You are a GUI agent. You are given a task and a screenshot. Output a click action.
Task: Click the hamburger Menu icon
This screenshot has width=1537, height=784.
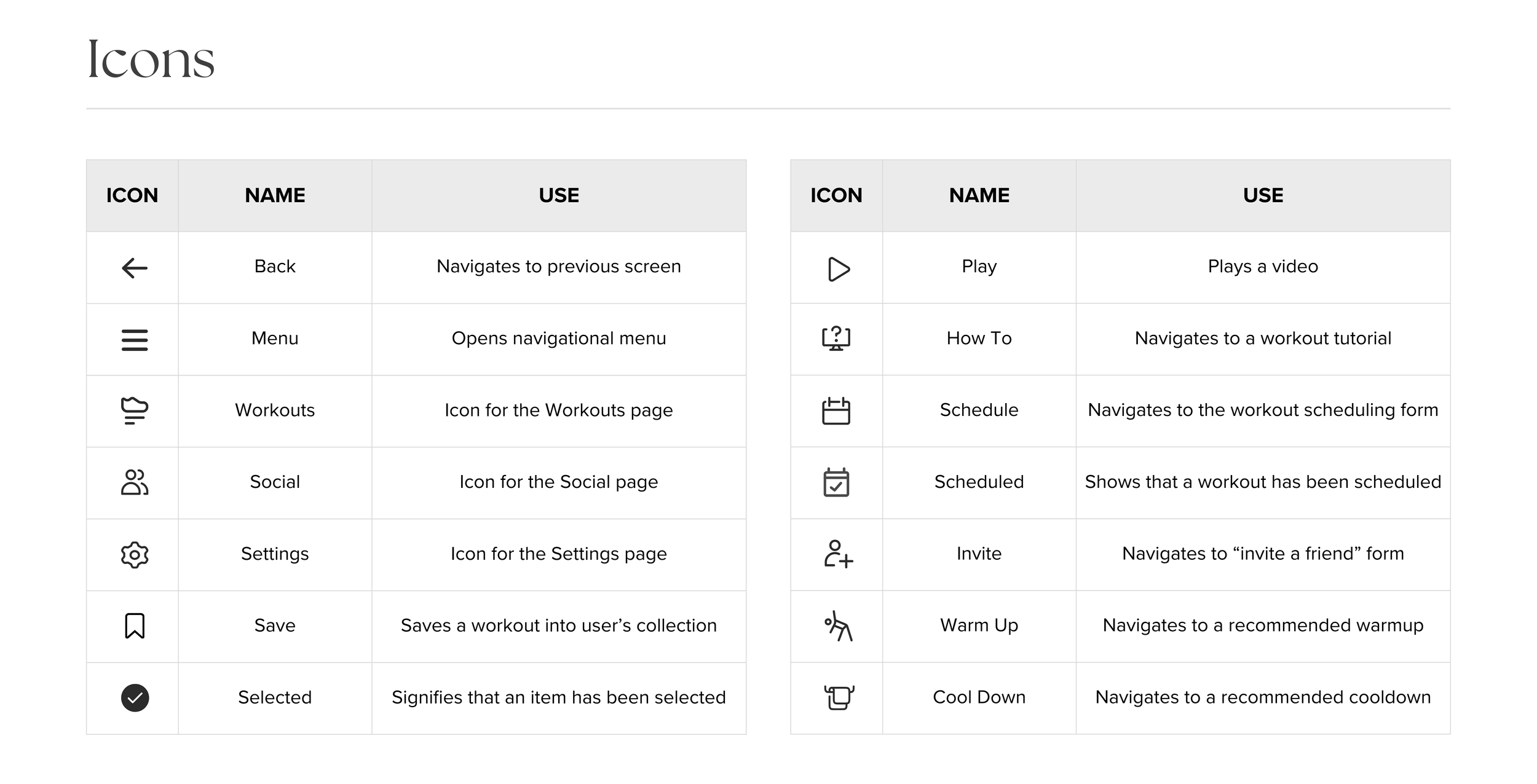[135, 340]
